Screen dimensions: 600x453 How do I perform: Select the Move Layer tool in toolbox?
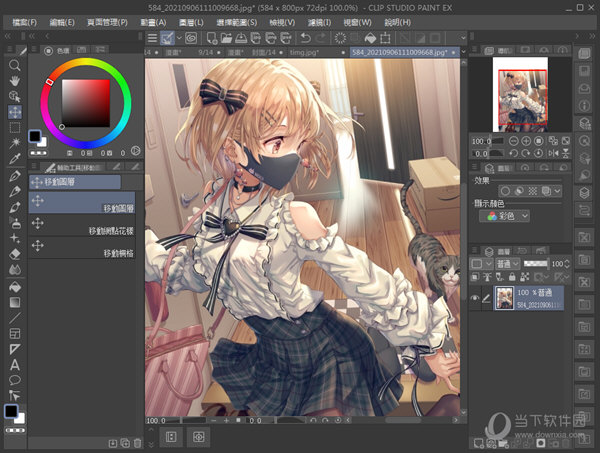pos(15,112)
